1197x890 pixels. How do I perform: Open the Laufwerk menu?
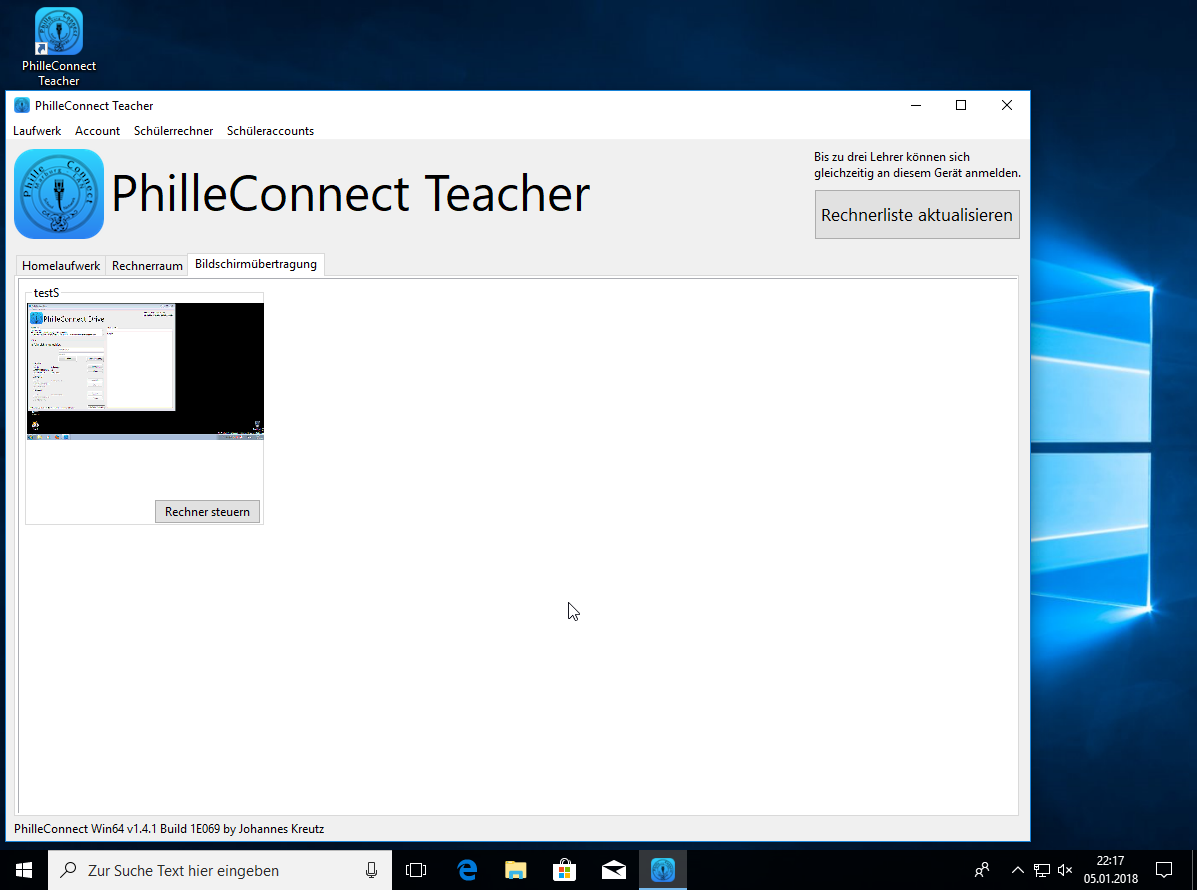[x=37, y=131]
